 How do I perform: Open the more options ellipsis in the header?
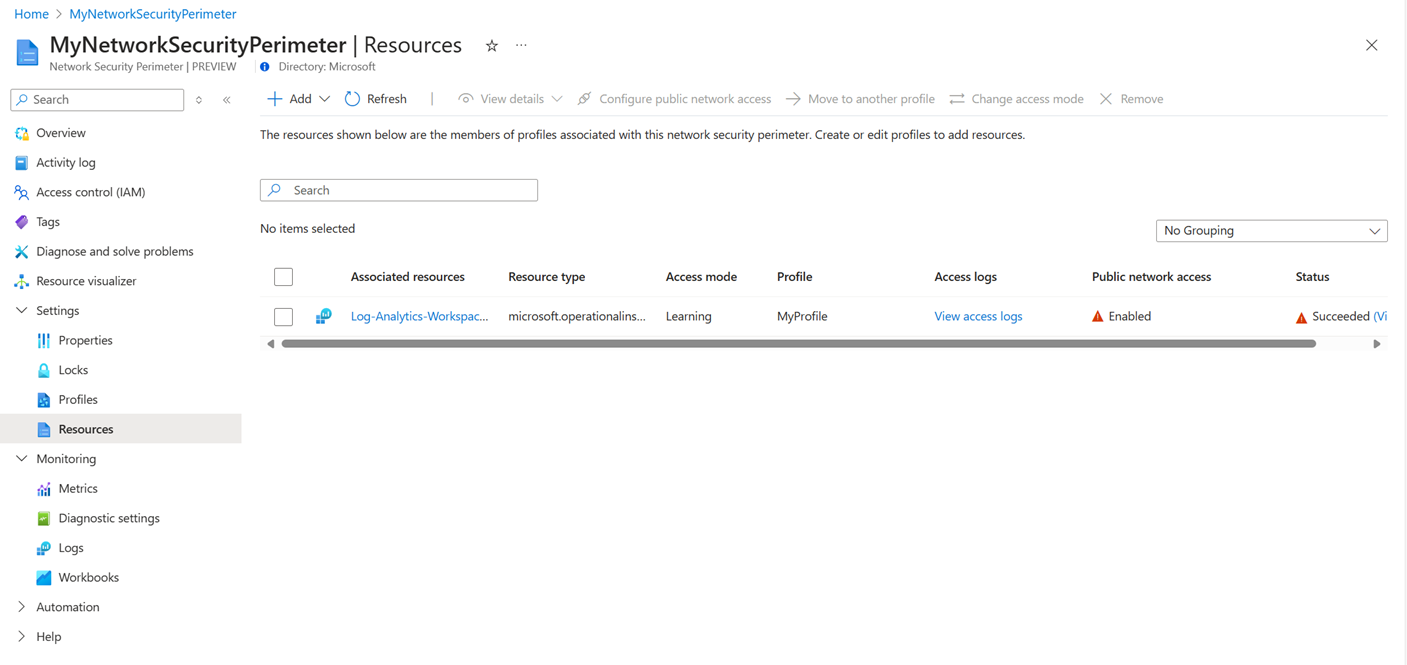click(521, 46)
